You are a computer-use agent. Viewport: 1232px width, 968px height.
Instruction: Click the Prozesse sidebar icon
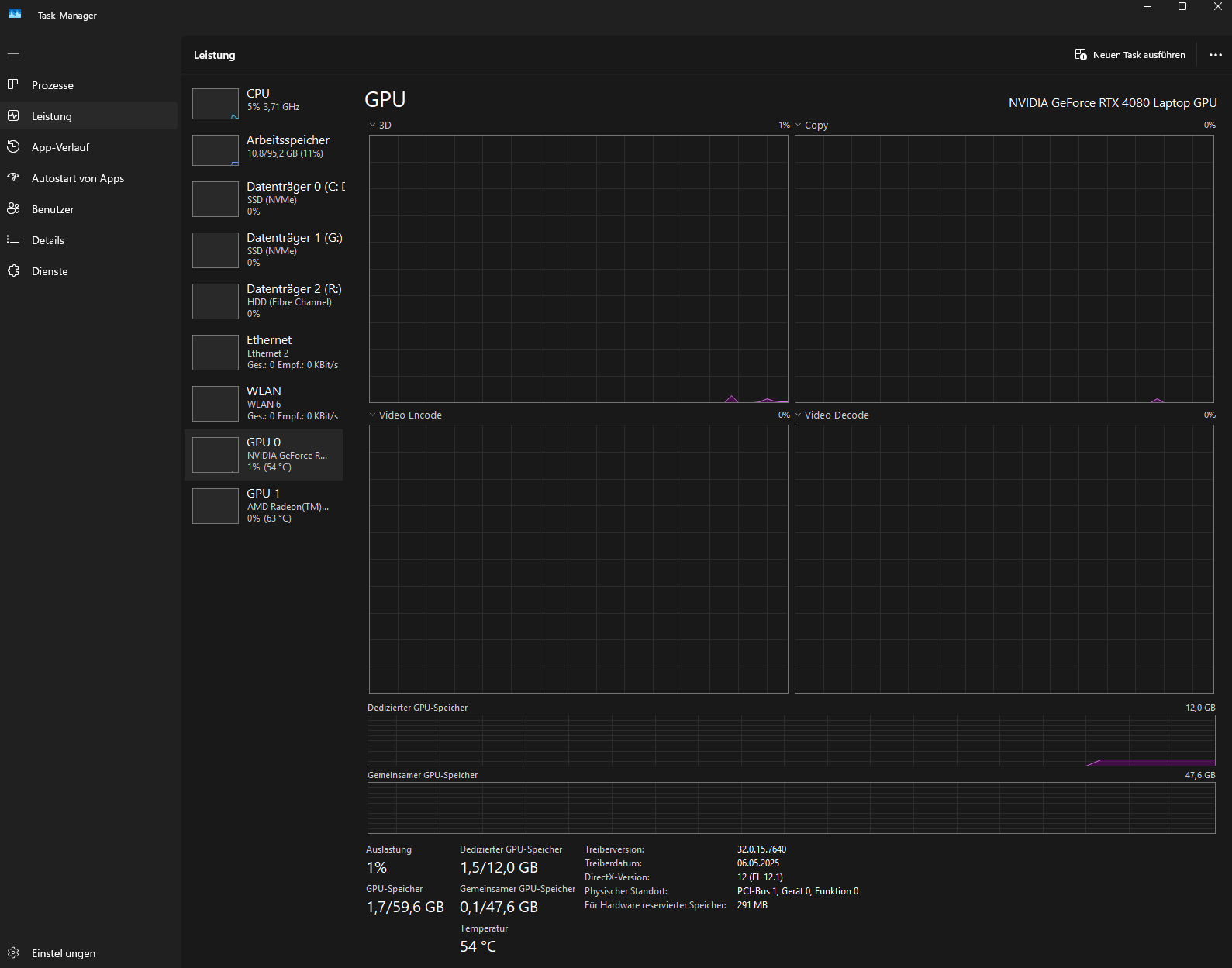(13, 84)
